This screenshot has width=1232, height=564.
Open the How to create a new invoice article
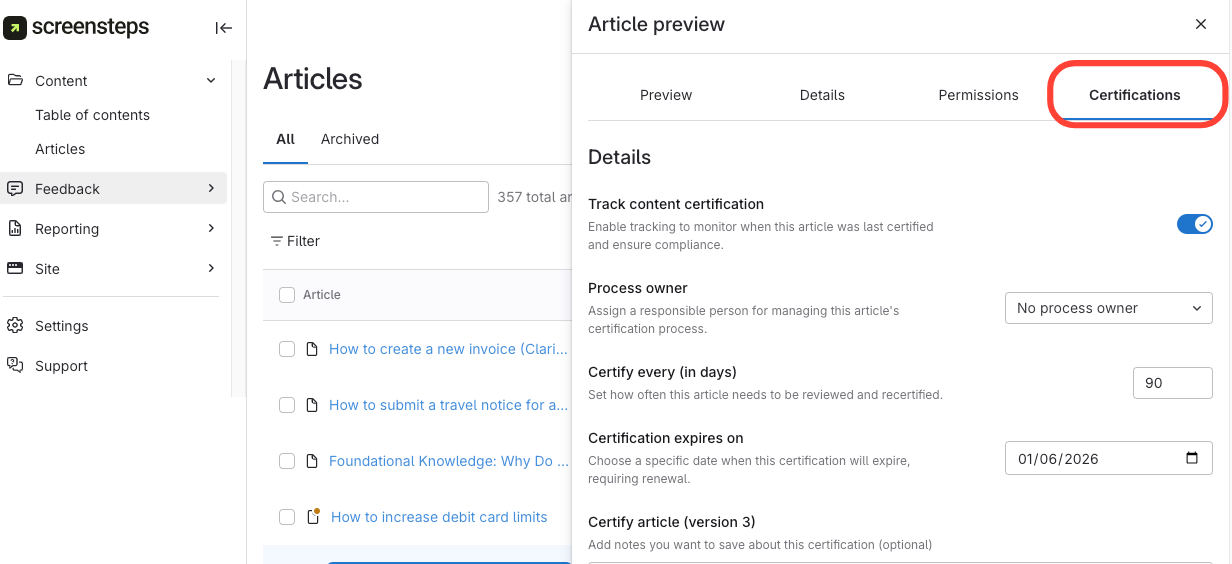click(447, 349)
